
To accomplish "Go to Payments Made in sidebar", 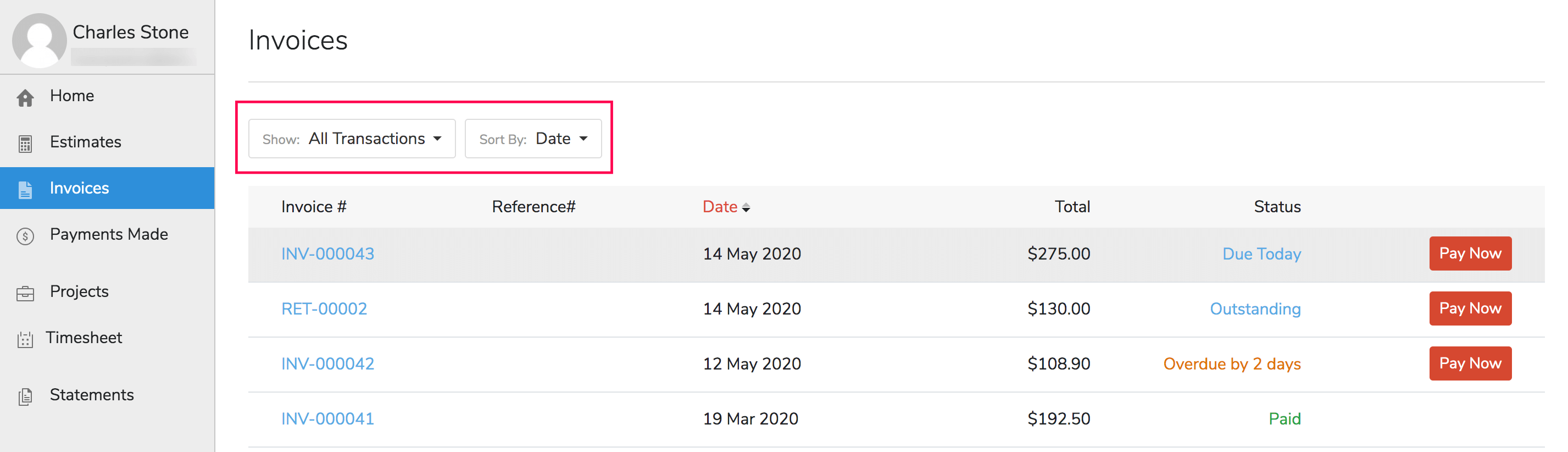I will pos(108,235).
